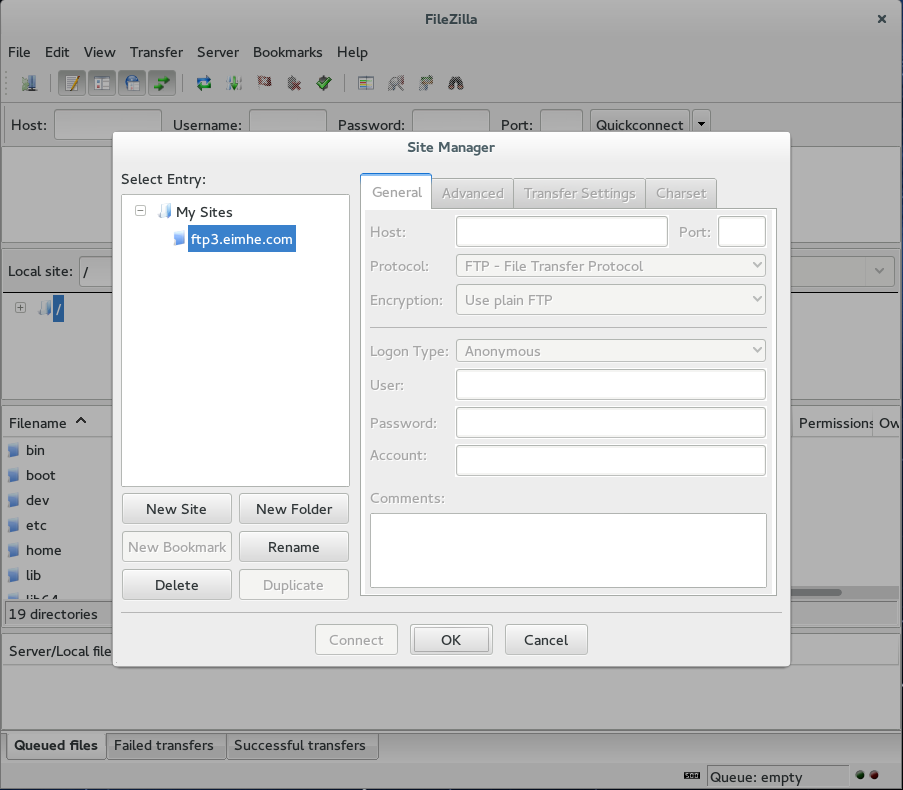Open the Bookmarks menu

click(x=287, y=52)
